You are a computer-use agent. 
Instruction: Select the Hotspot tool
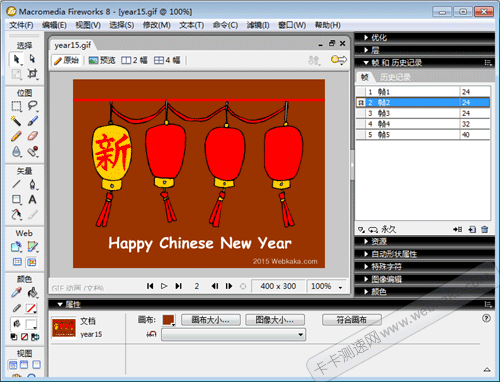coord(16,247)
